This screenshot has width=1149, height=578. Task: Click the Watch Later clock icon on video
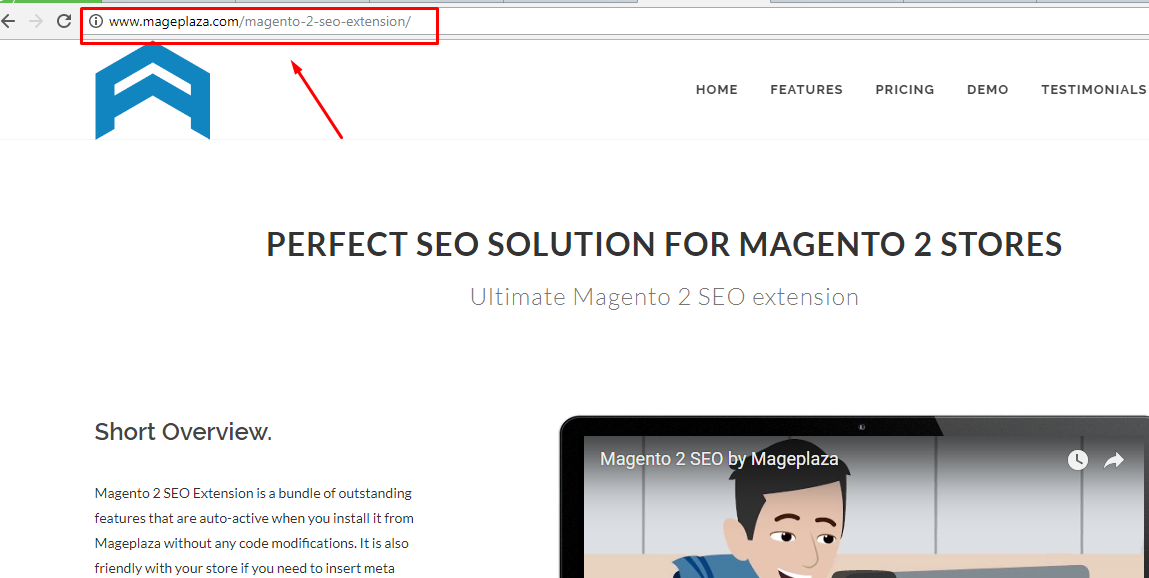[1077, 460]
